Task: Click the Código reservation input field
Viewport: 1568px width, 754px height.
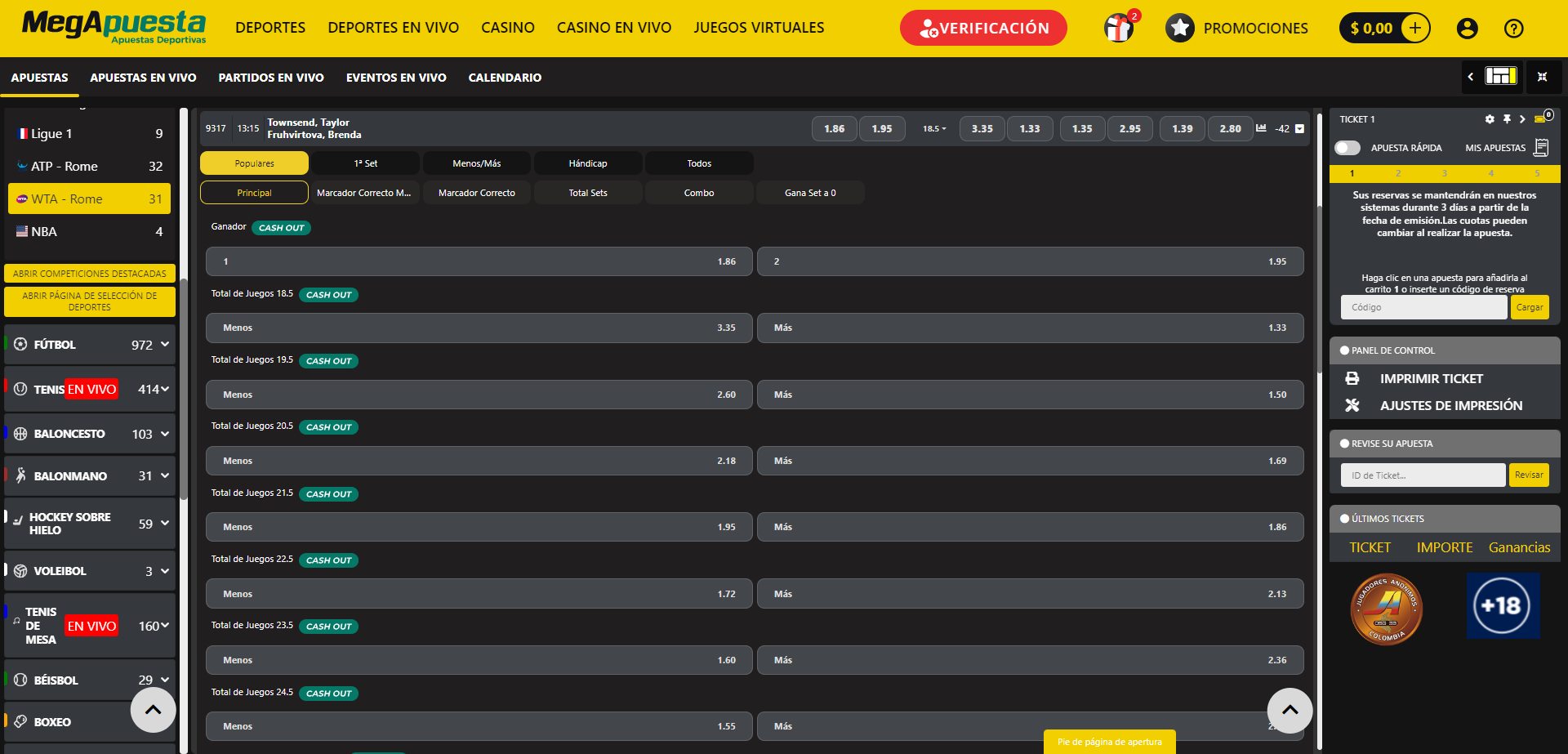Action: (1423, 307)
